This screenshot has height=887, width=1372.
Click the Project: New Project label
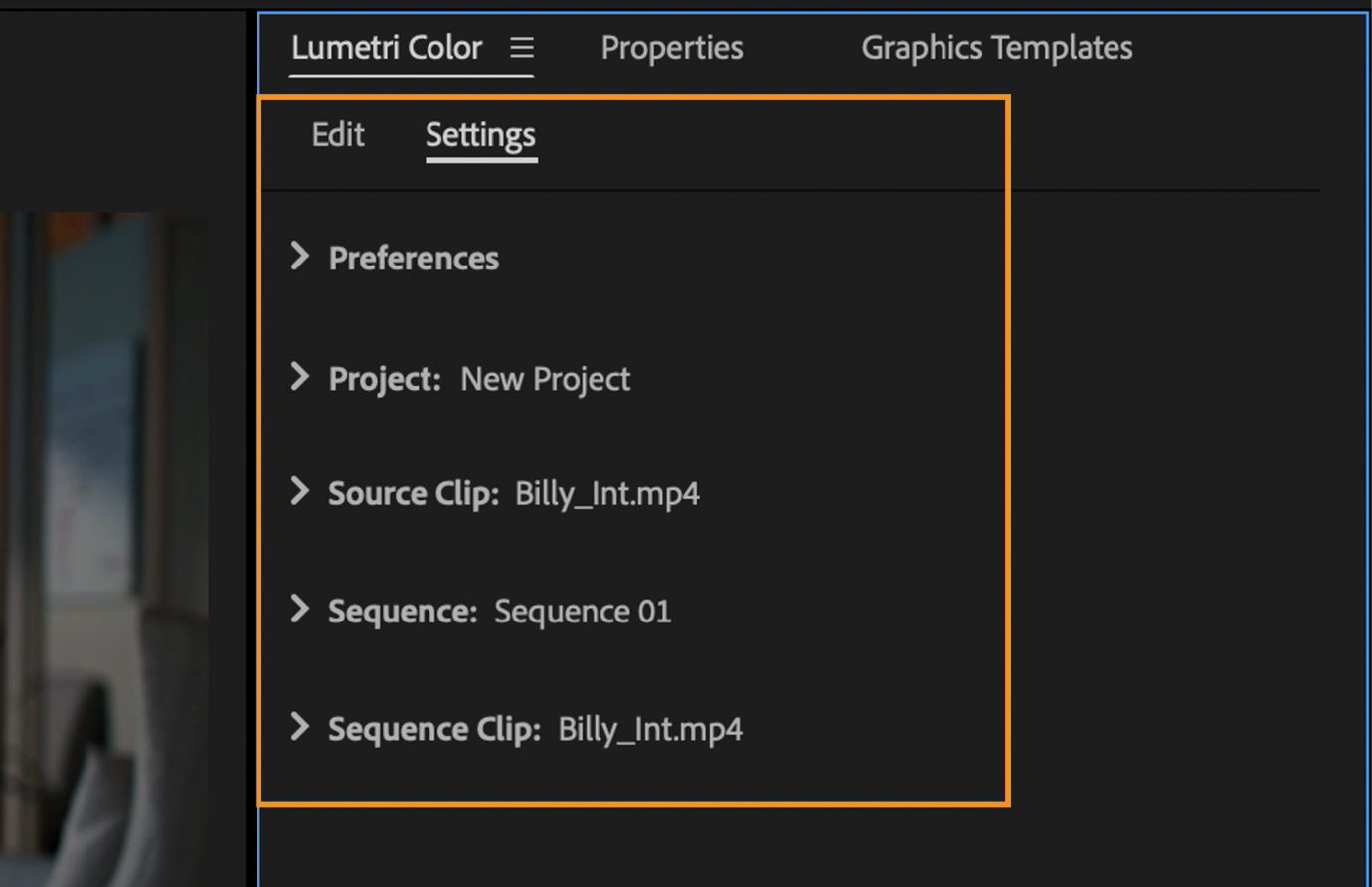(457, 378)
